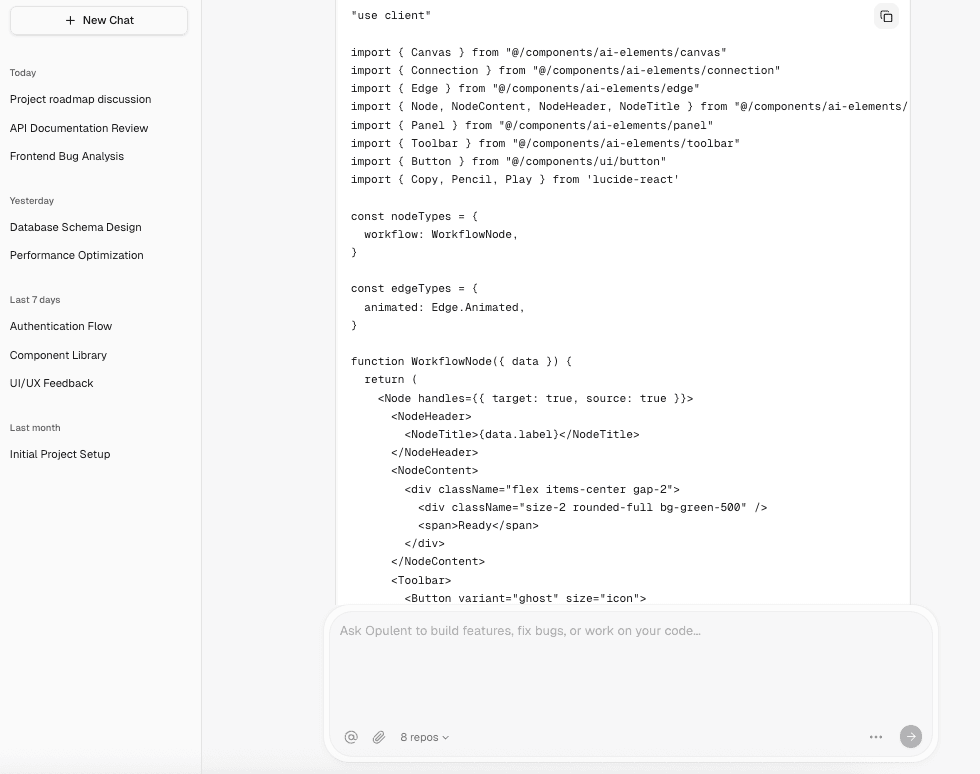Screen dimensions: 980x774
Task: Click the plus icon in New Chat
Action: click(70, 20)
